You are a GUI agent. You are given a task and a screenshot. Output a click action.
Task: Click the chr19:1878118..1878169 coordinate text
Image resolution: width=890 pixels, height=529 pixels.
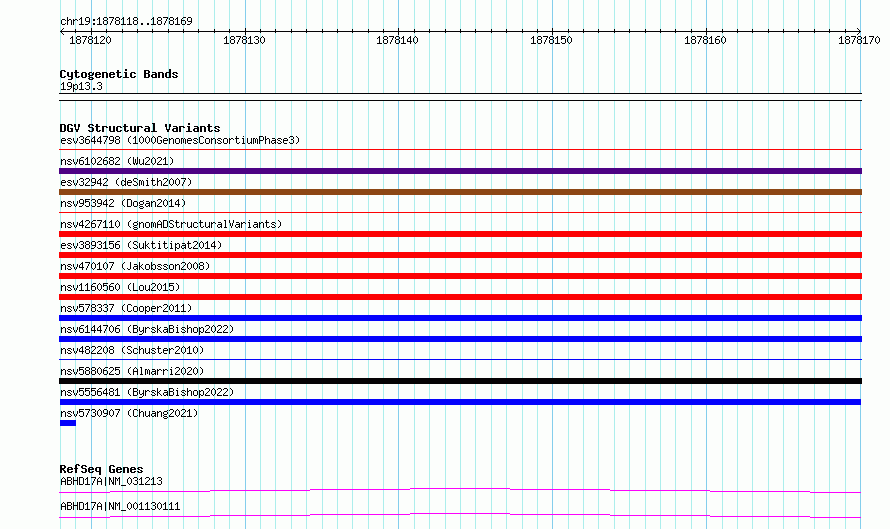click(126, 21)
